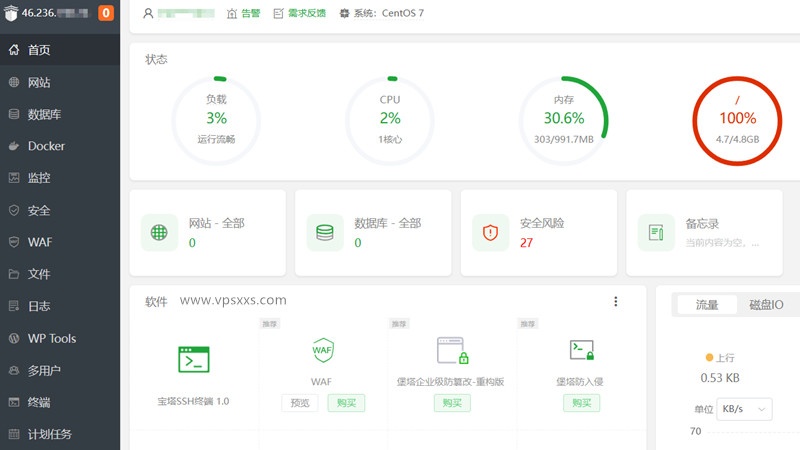Click the user account icon
The width and height of the screenshot is (800, 450).
pyautogui.click(x=148, y=13)
